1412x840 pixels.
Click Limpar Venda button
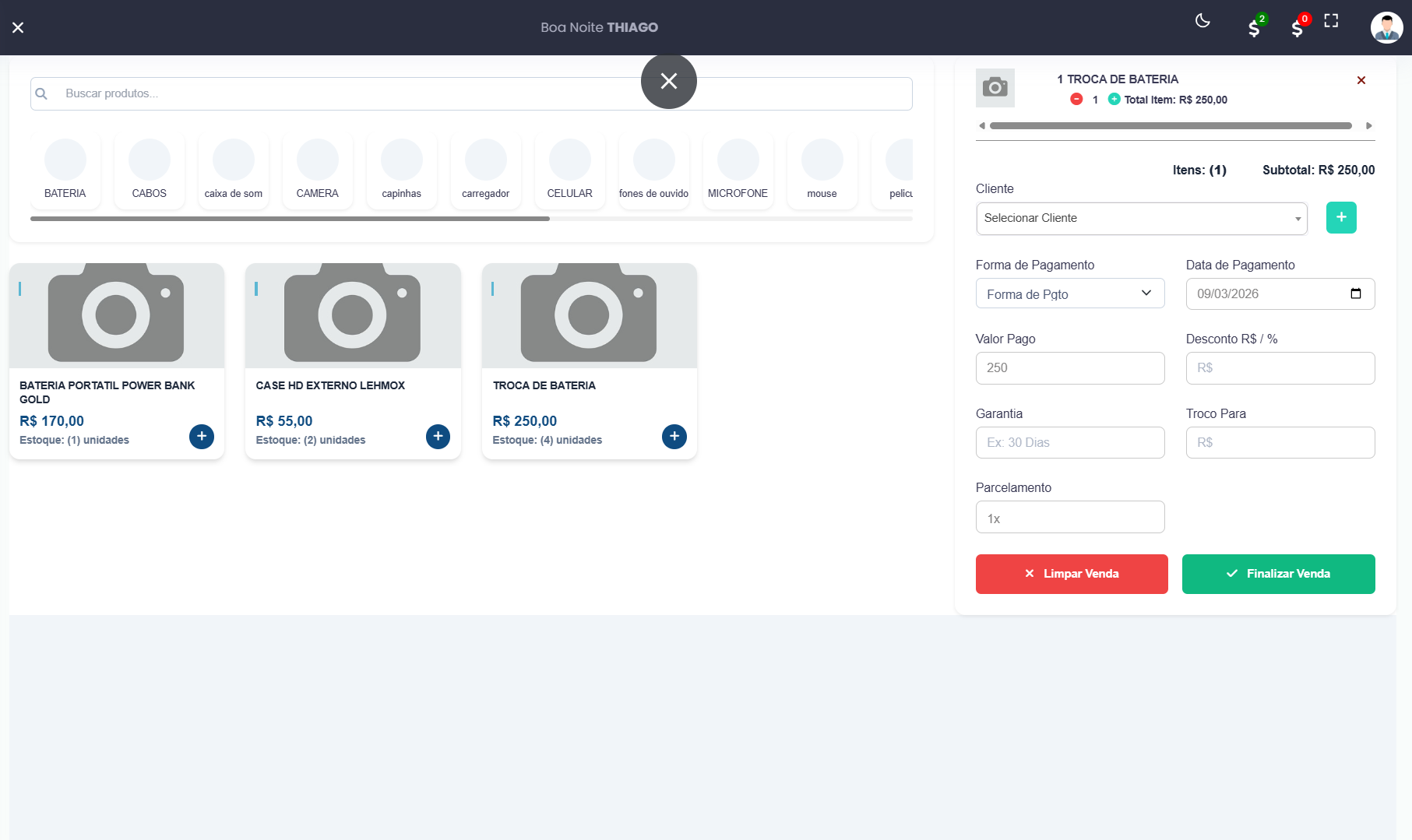(x=1071, y=574)
